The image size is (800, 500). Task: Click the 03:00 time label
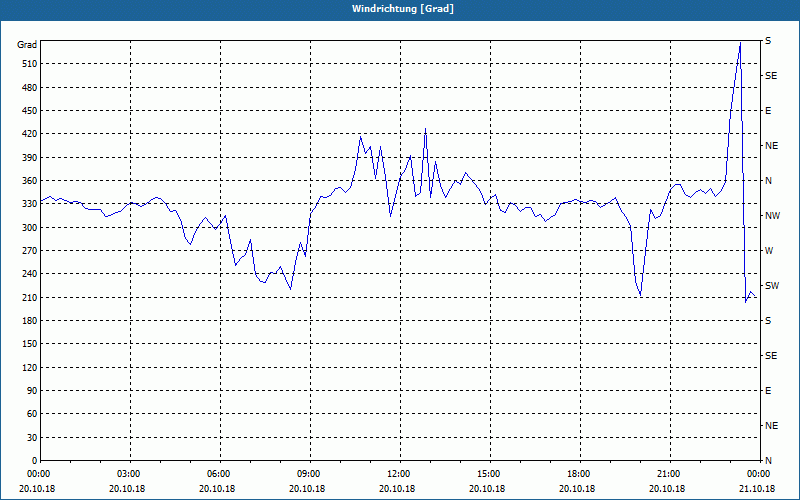point(130,473)
